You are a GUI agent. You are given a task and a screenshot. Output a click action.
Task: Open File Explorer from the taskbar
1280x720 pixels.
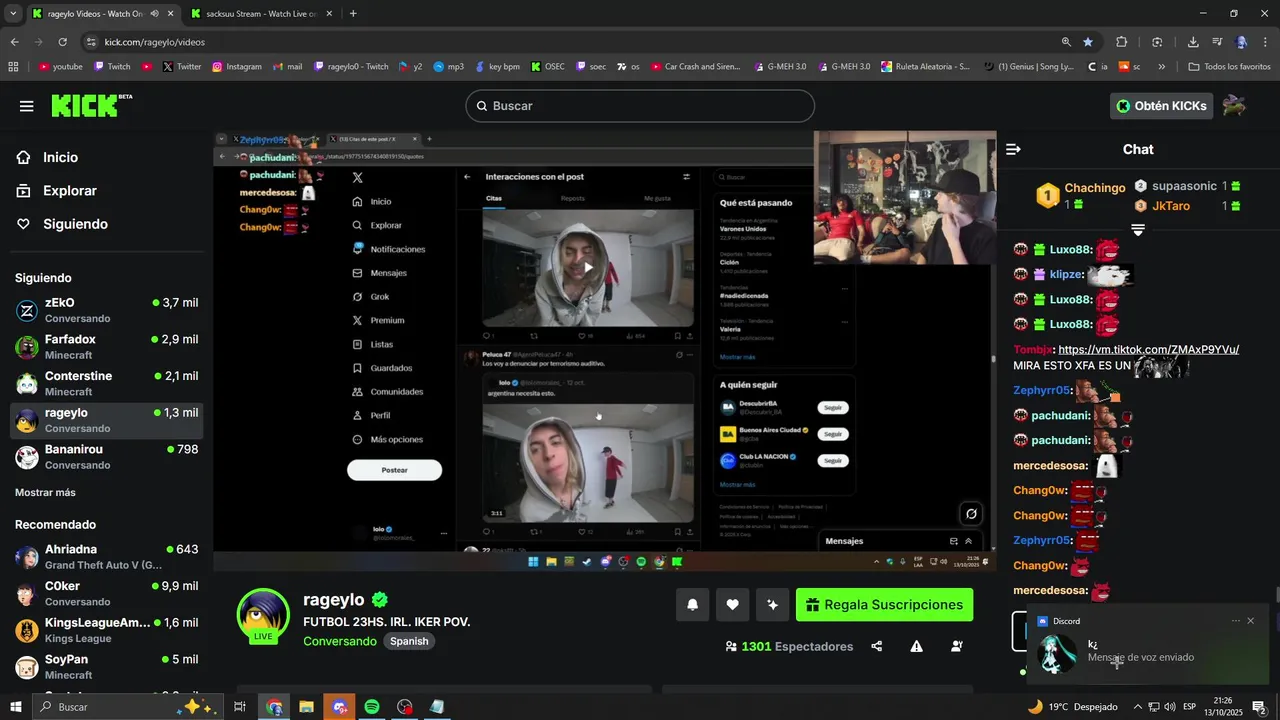[307, 707]
